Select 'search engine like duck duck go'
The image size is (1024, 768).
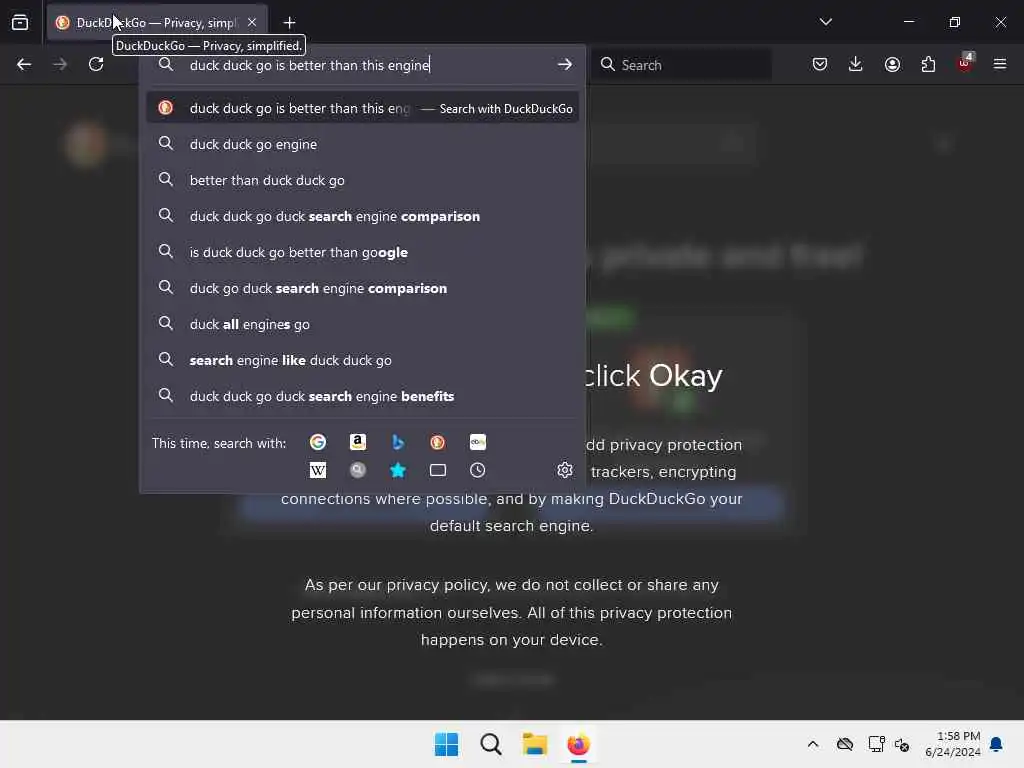tap(362, 360)
